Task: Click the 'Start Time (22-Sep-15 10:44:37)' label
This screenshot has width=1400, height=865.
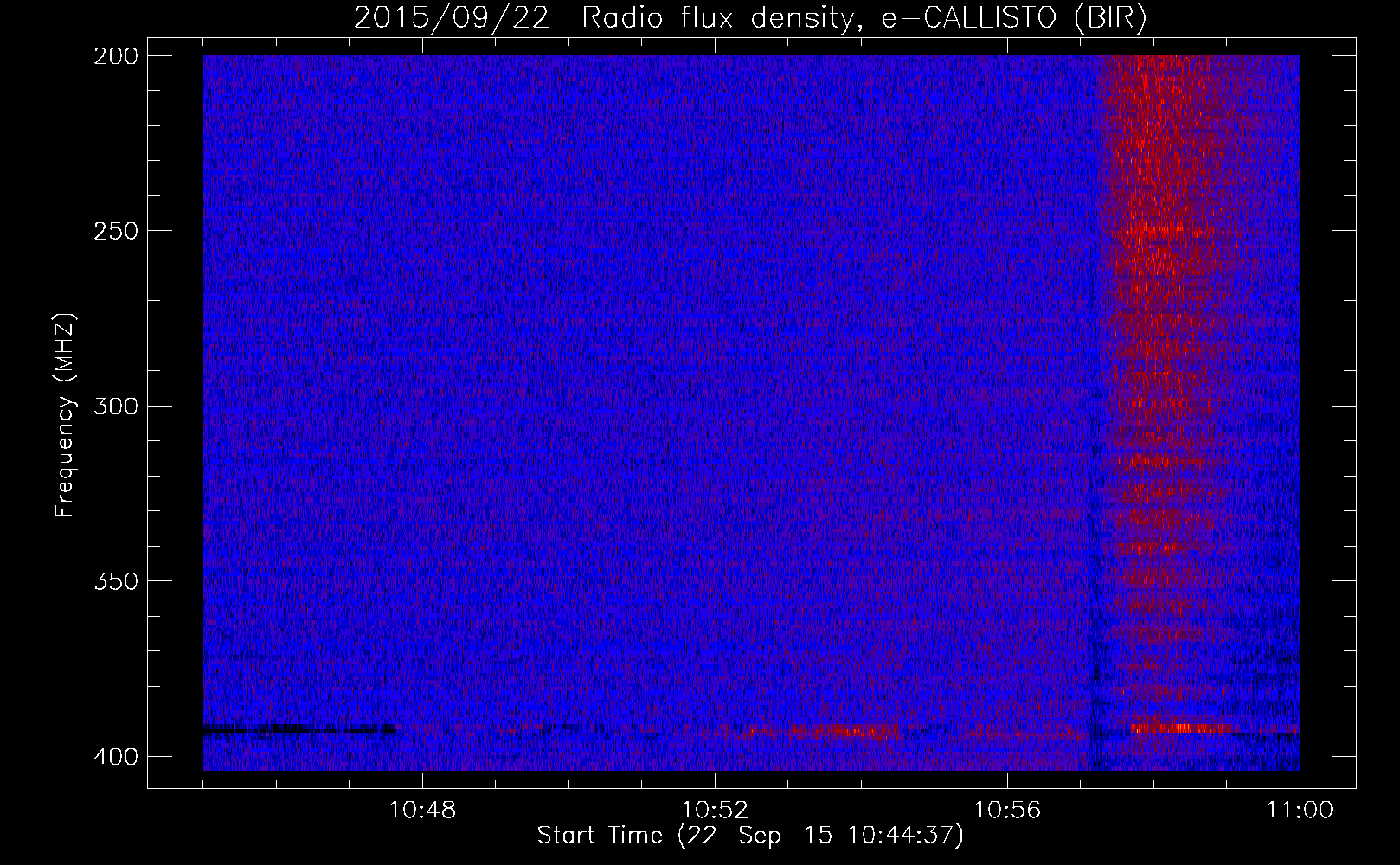Action: tap(750, 836)
